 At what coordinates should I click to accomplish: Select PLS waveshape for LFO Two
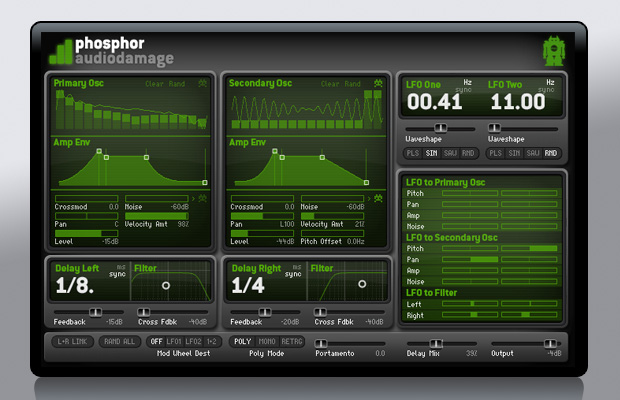click(495, 153)
